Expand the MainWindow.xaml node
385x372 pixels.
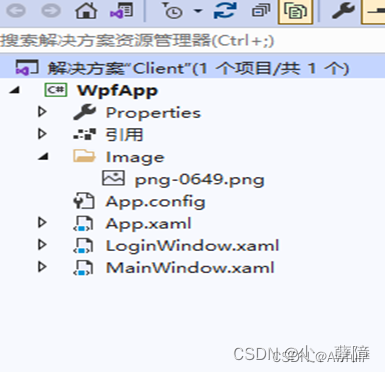[42, 267]
